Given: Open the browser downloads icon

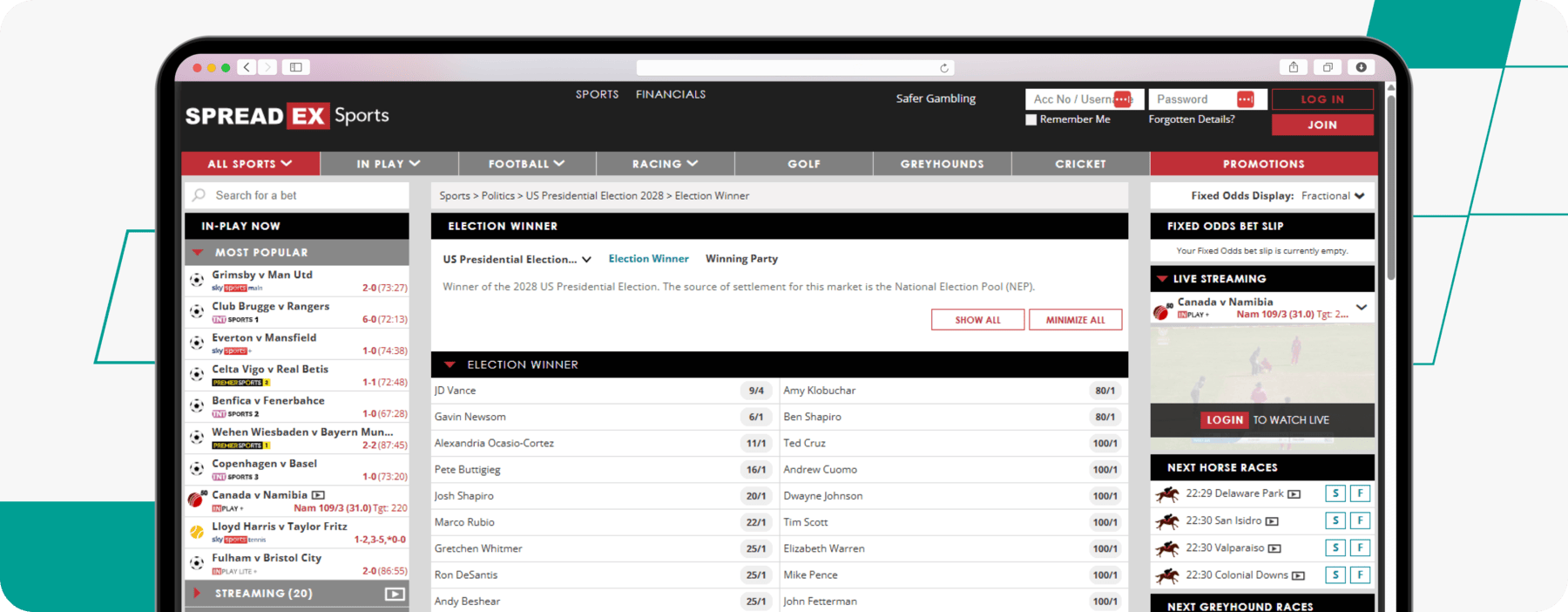Looking at the screenshot, I should coord(1361,67).
